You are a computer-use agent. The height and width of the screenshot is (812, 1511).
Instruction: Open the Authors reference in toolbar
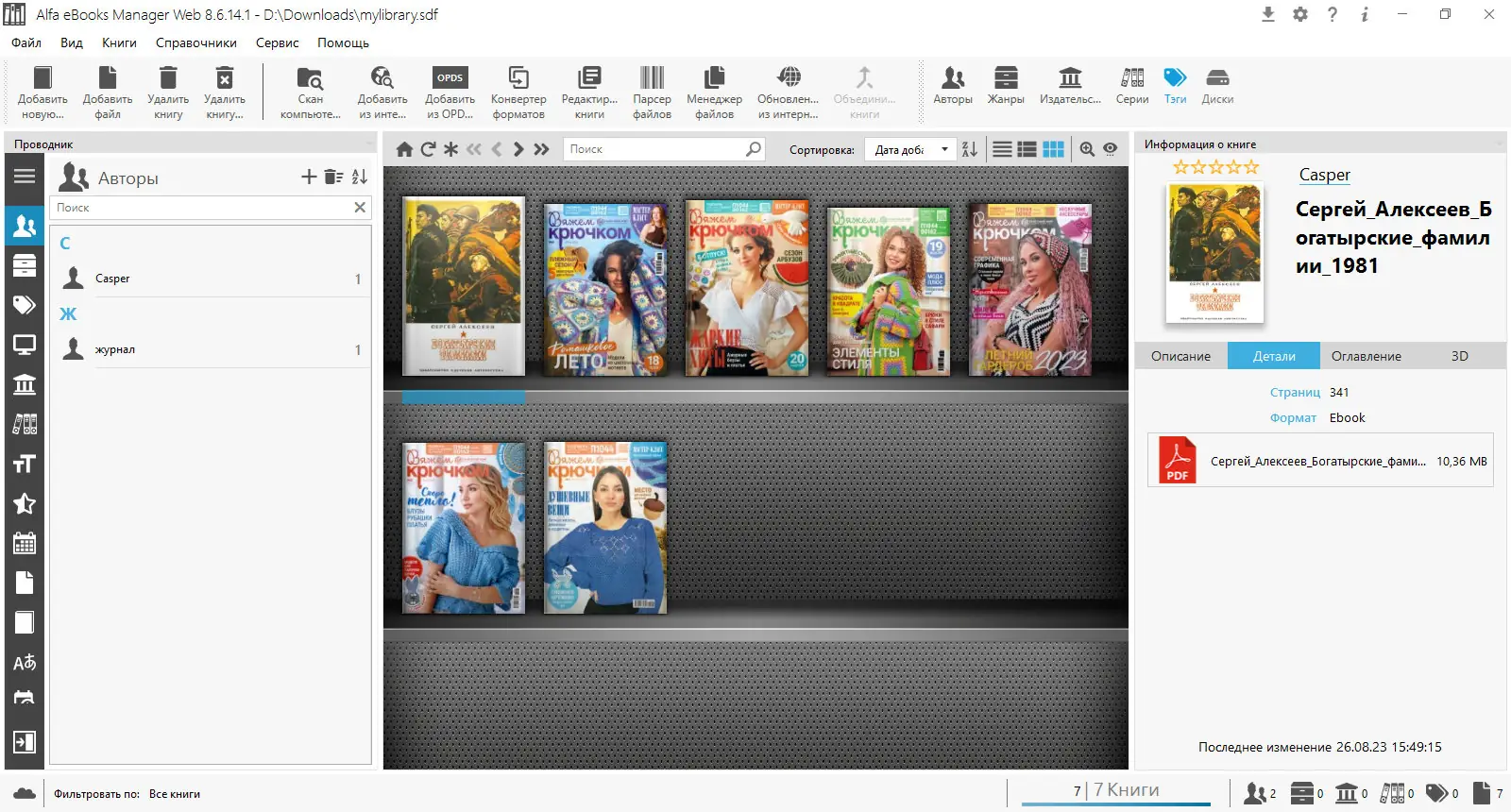953,85
